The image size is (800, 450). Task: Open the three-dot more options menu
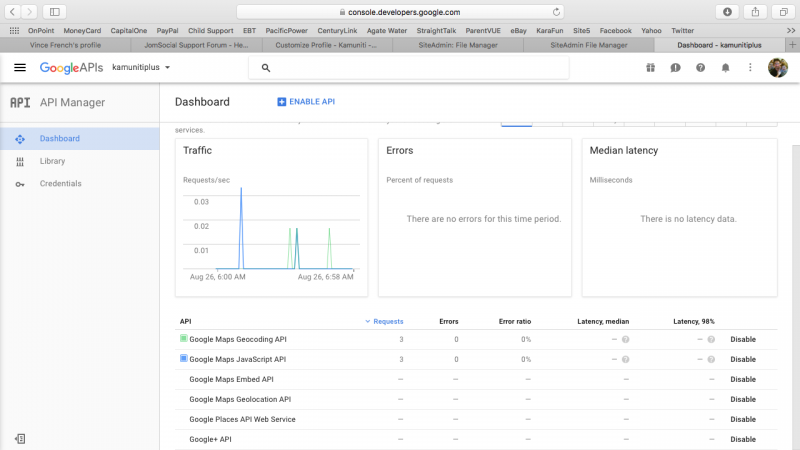pos(750,67)
